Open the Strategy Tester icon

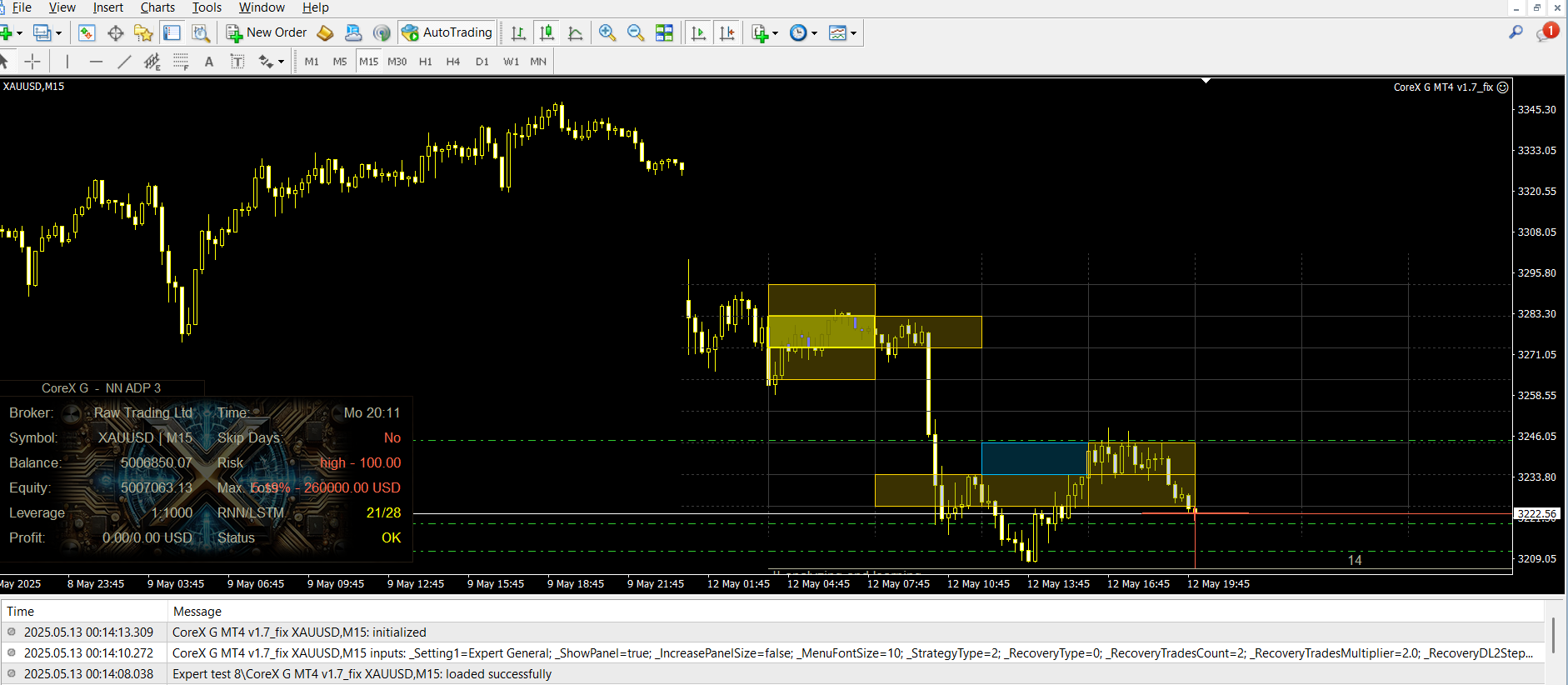pyautogui.click(x=200, y=32)
